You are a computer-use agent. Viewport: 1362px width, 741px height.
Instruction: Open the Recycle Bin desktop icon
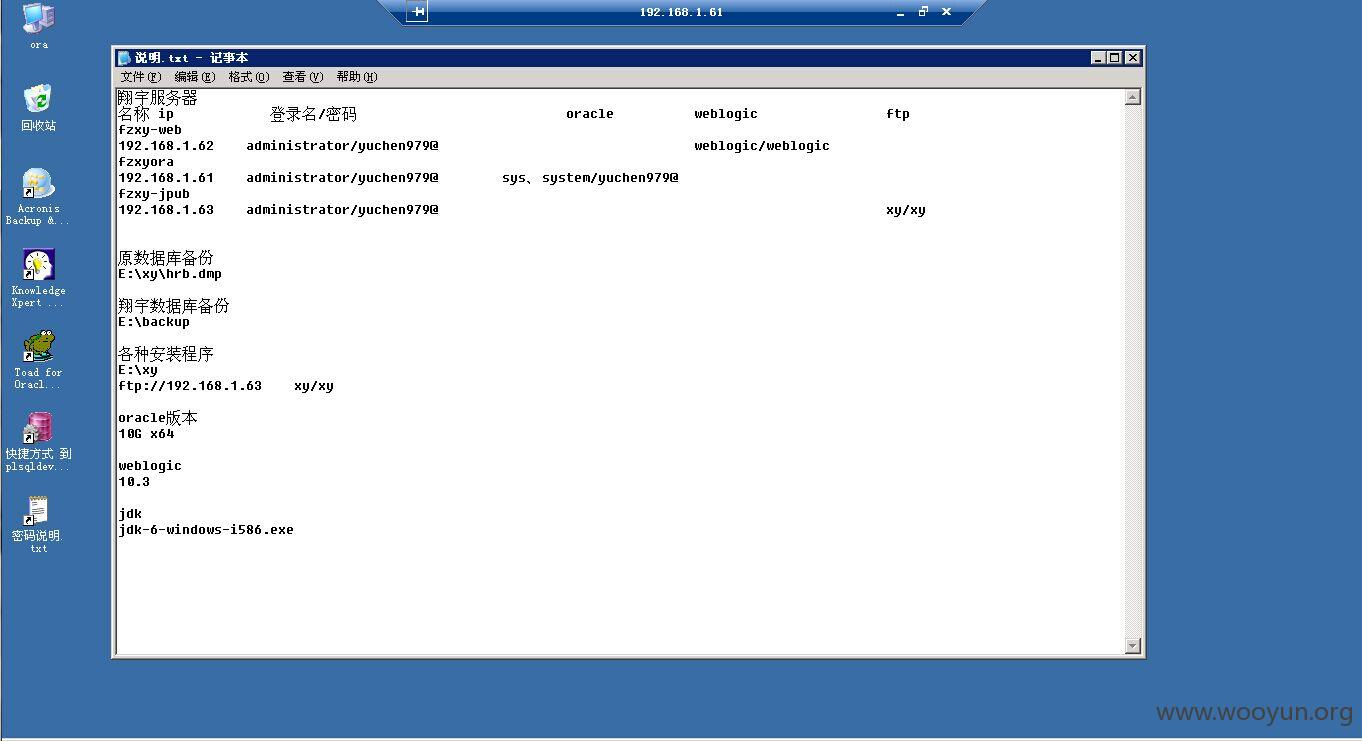(x=38, y=108)
